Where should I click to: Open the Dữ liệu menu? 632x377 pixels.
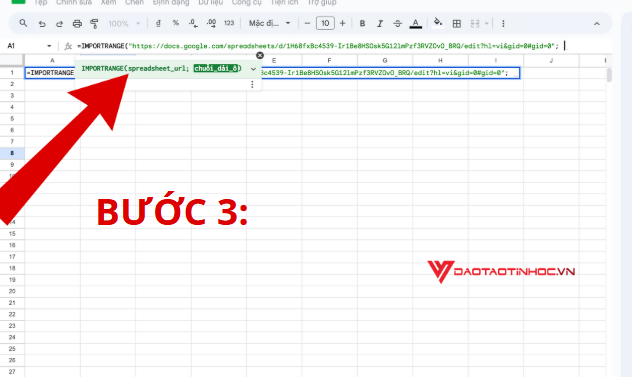210,2
